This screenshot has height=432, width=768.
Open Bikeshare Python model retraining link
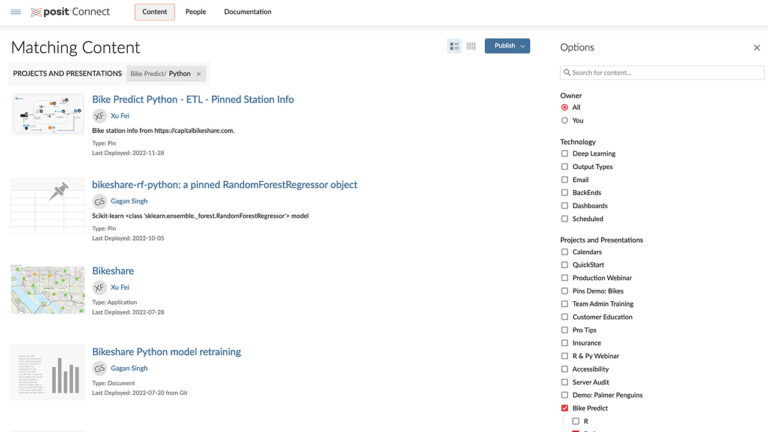point(166,352)
